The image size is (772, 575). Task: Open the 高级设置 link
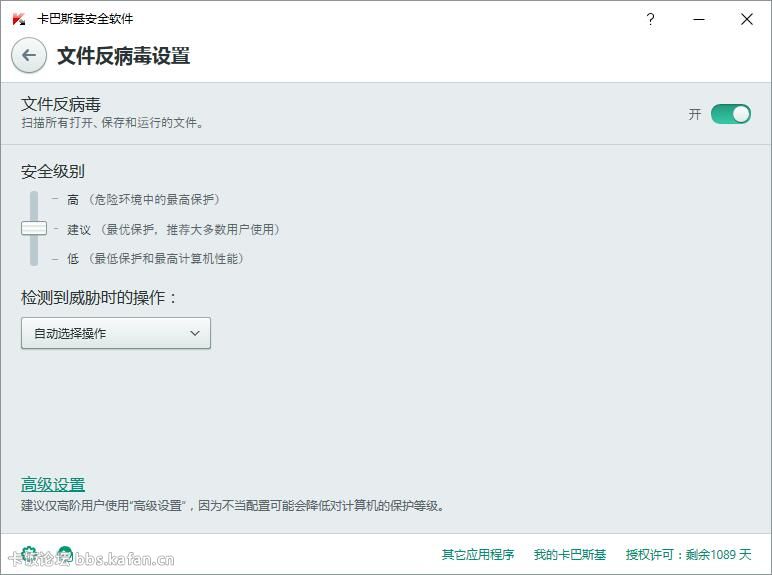tap(53, 484)
